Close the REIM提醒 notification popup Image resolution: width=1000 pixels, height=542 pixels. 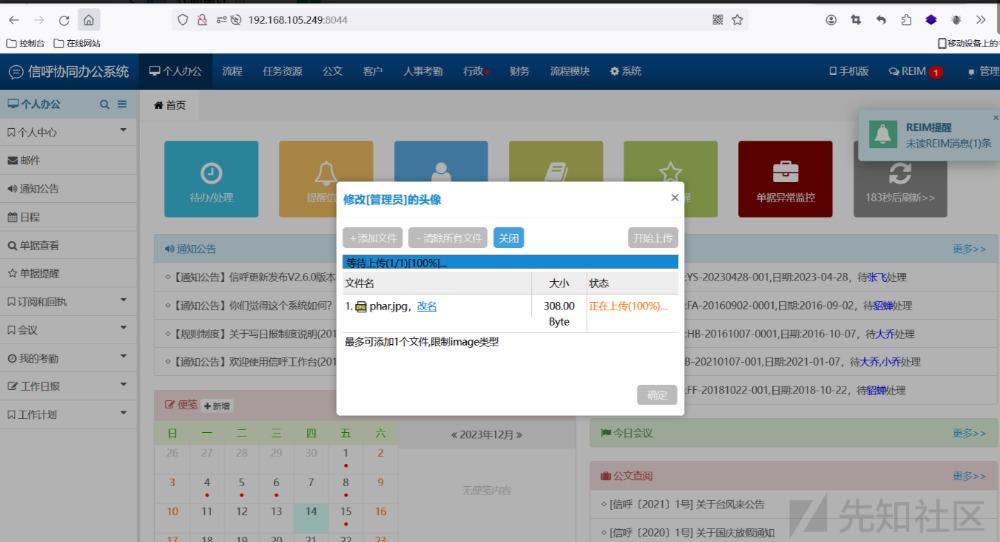click(x=995, y=118)
